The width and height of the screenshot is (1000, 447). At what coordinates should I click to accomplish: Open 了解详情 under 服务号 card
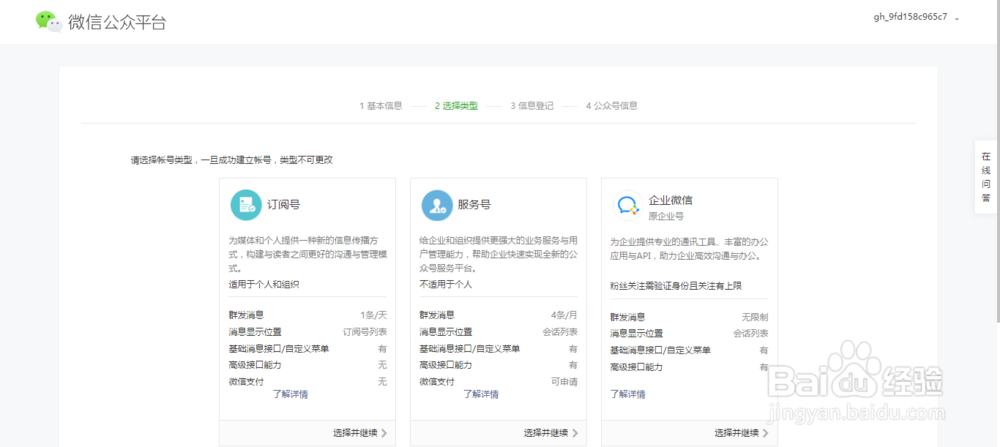[x=481, y=394]
